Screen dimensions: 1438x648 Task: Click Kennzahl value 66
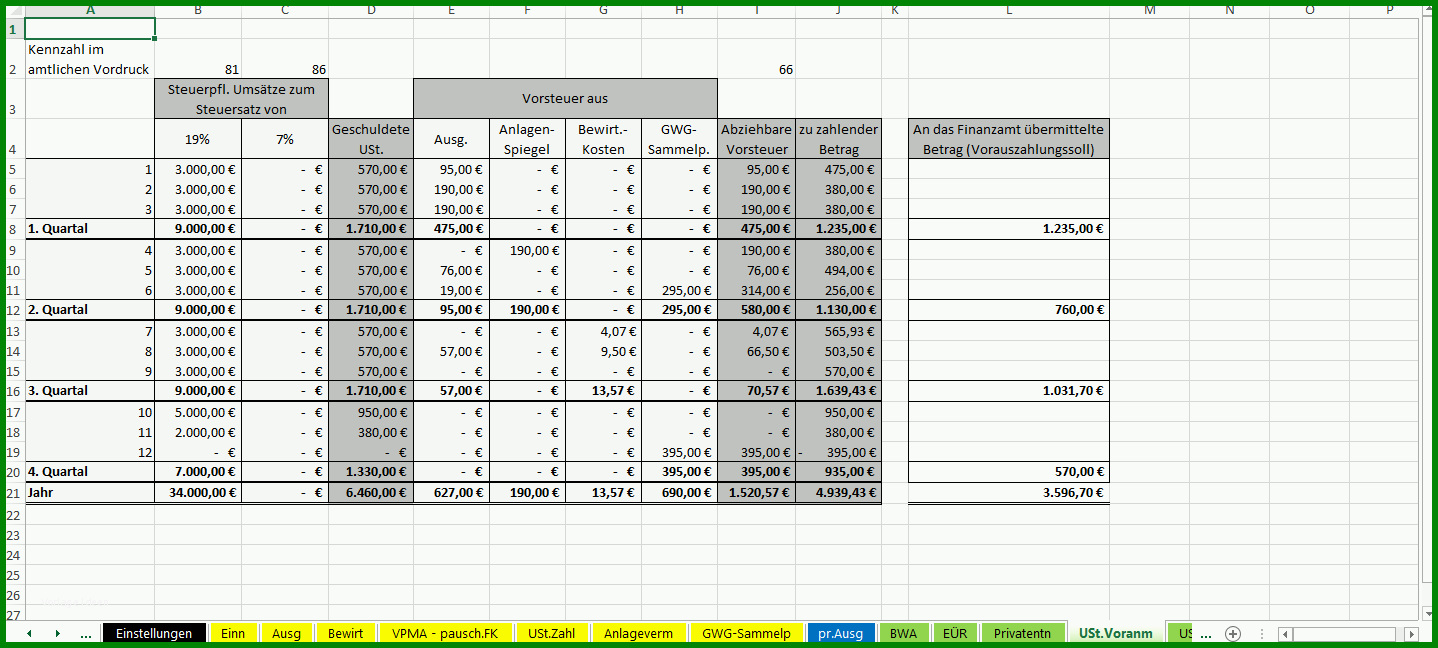[x=757, y=59]
